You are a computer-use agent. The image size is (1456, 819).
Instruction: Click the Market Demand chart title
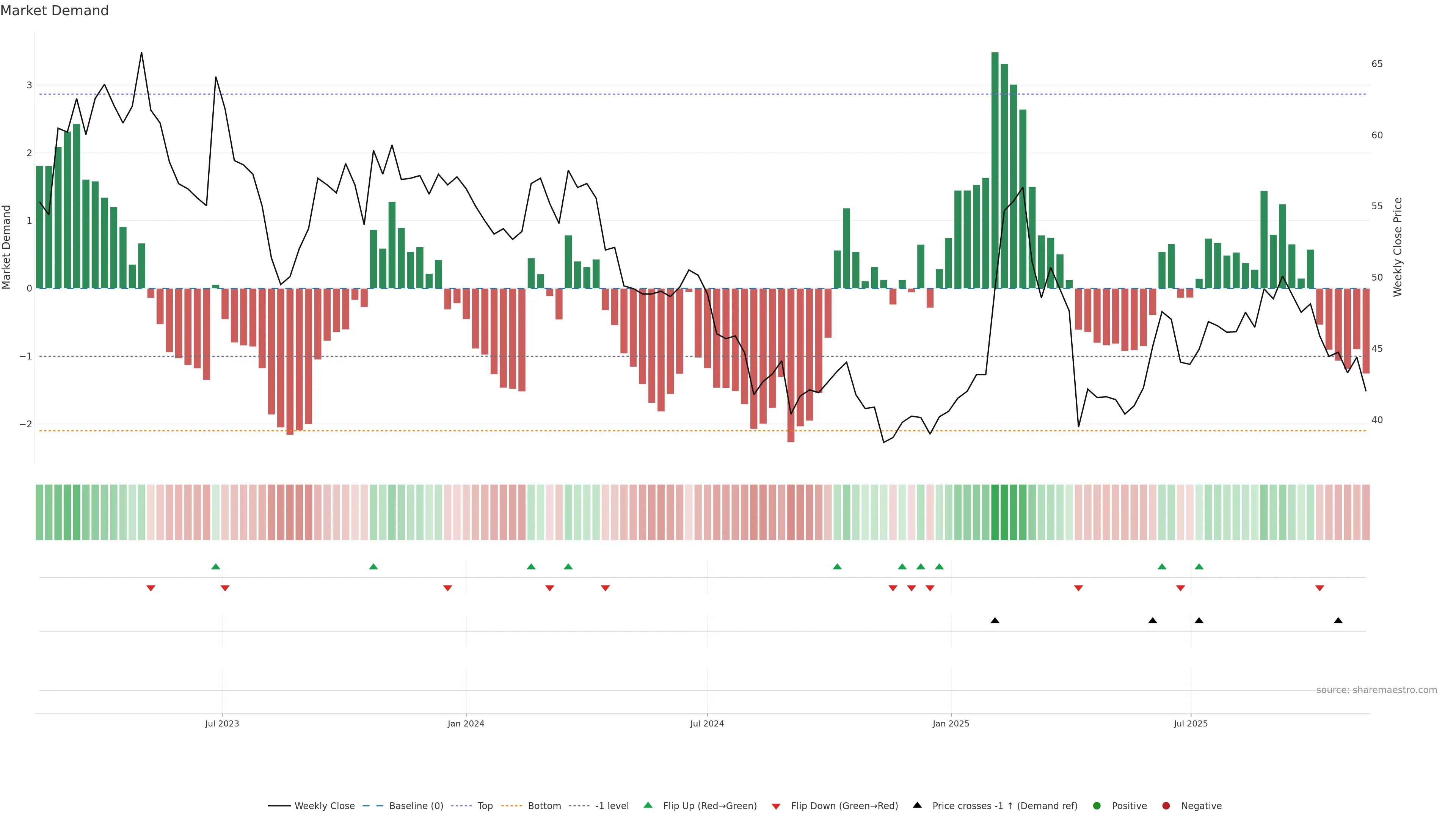pyautogui.click(x=54, y=11)
